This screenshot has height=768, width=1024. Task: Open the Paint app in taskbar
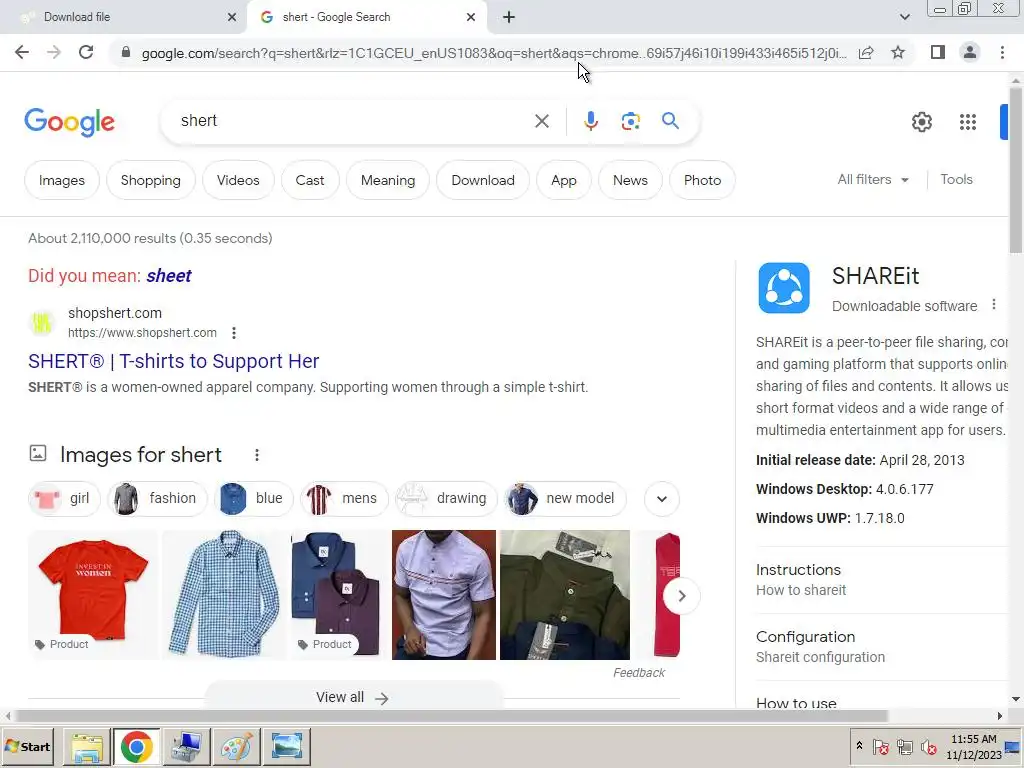pyautogui.click(x=236, y=746)
